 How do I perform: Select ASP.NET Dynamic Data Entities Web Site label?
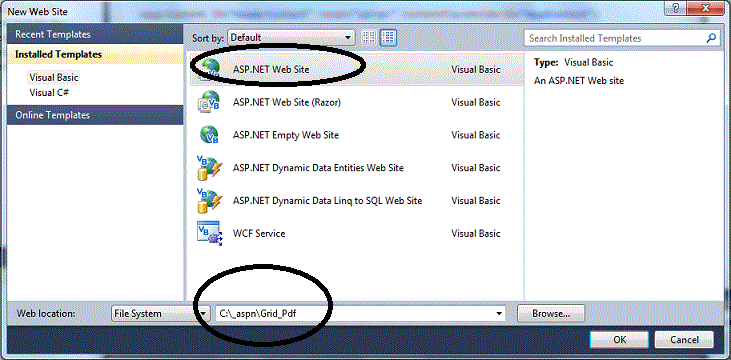pos(318,168)
